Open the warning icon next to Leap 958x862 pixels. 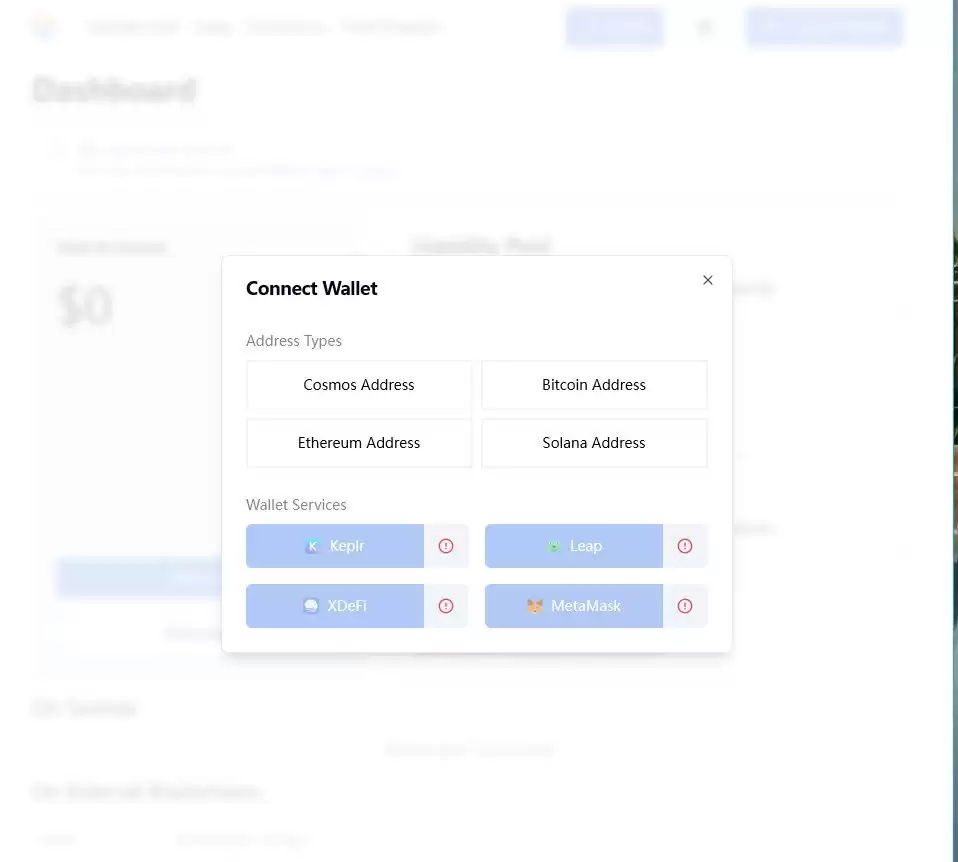685,546
